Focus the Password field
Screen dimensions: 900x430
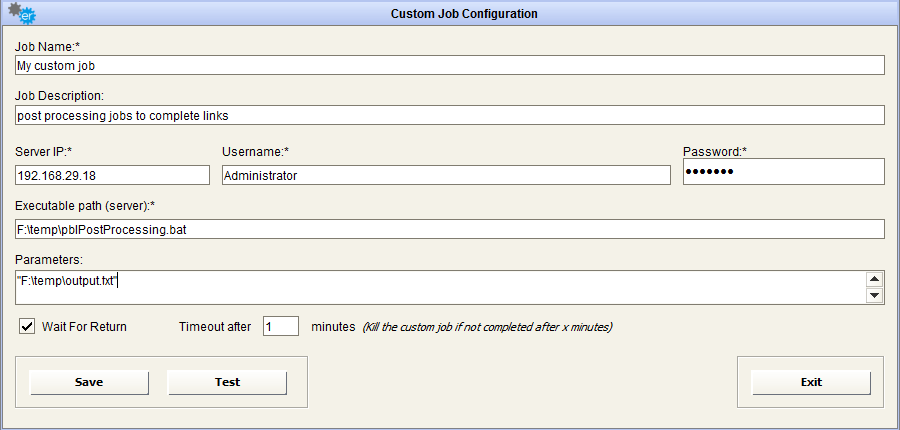click(x=783, y=172)
